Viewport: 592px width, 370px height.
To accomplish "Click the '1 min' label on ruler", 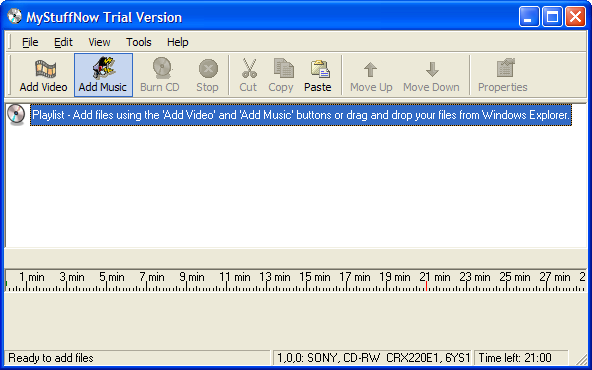I will [32, 277].
